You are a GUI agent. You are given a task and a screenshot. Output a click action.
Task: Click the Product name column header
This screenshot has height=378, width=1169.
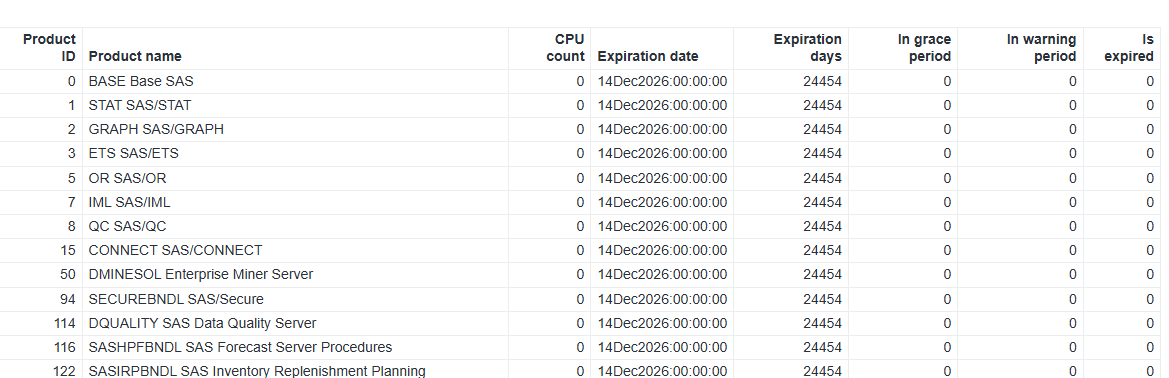coord(296,48)
